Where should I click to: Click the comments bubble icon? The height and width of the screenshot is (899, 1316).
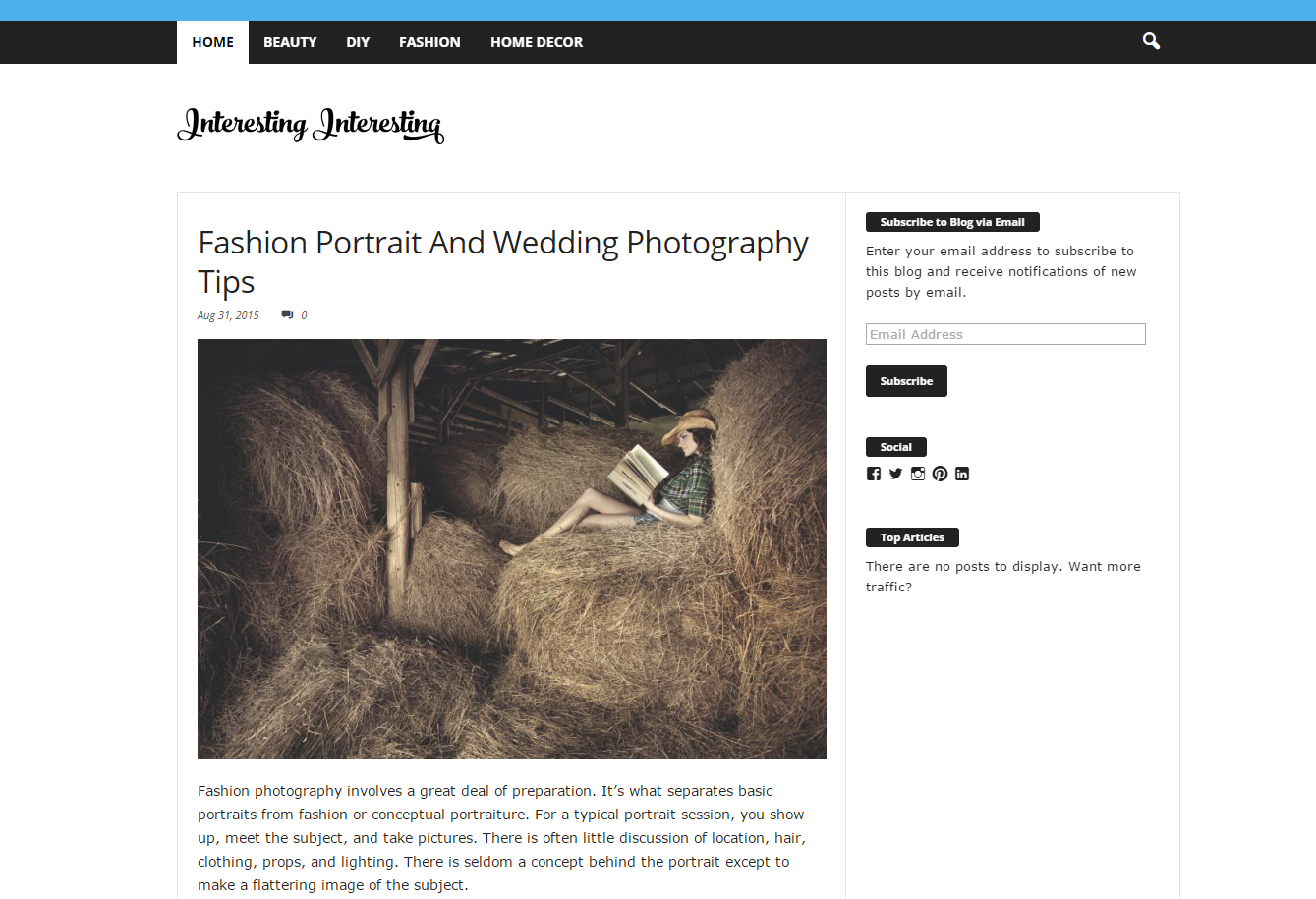(287, 315)
